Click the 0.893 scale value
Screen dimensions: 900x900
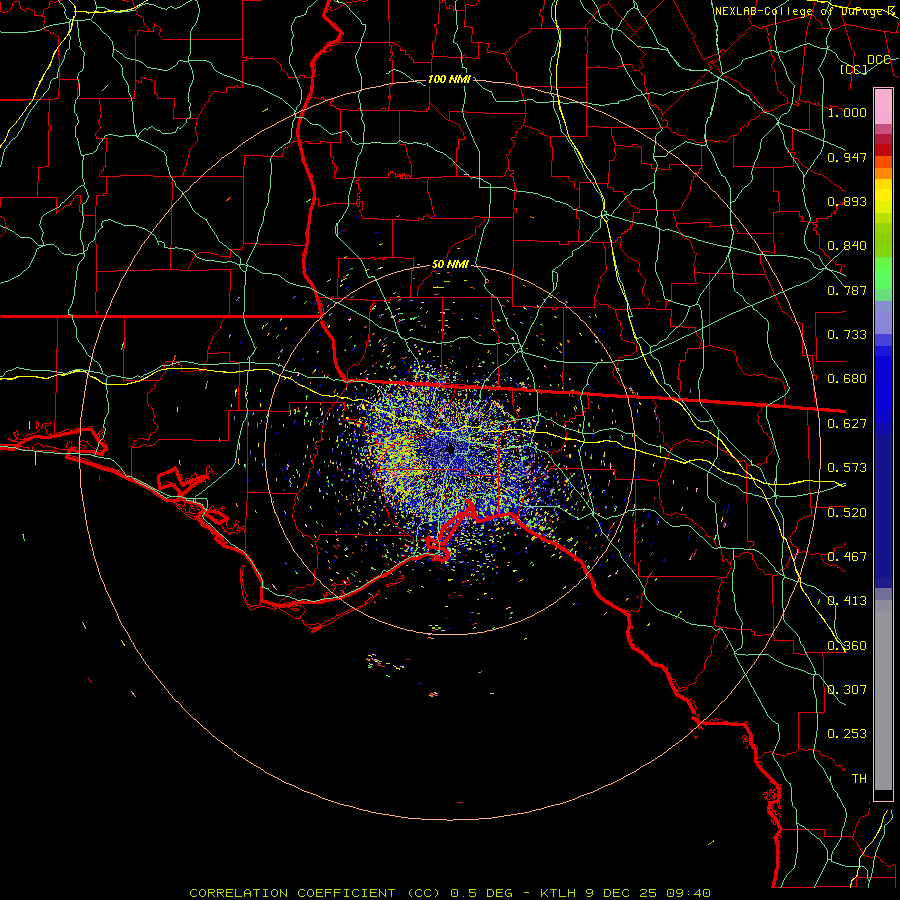tap(847, 201)
